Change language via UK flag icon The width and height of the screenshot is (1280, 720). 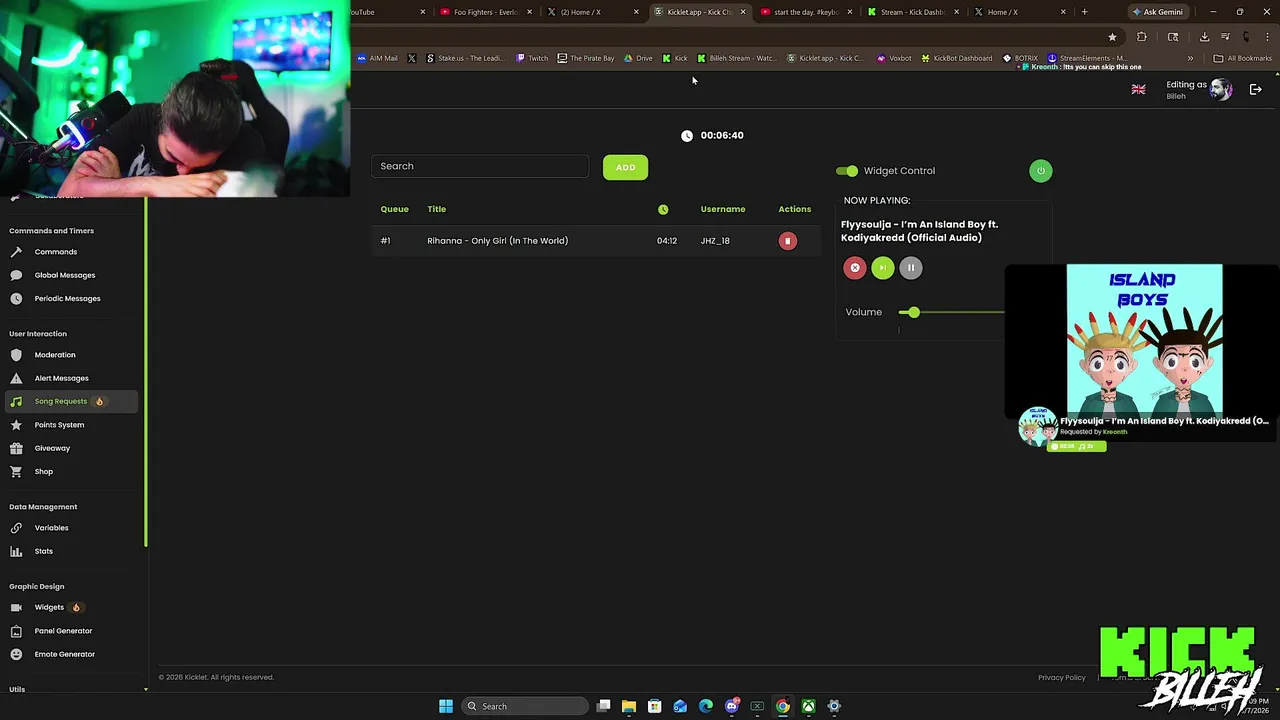click(1138, 90)
